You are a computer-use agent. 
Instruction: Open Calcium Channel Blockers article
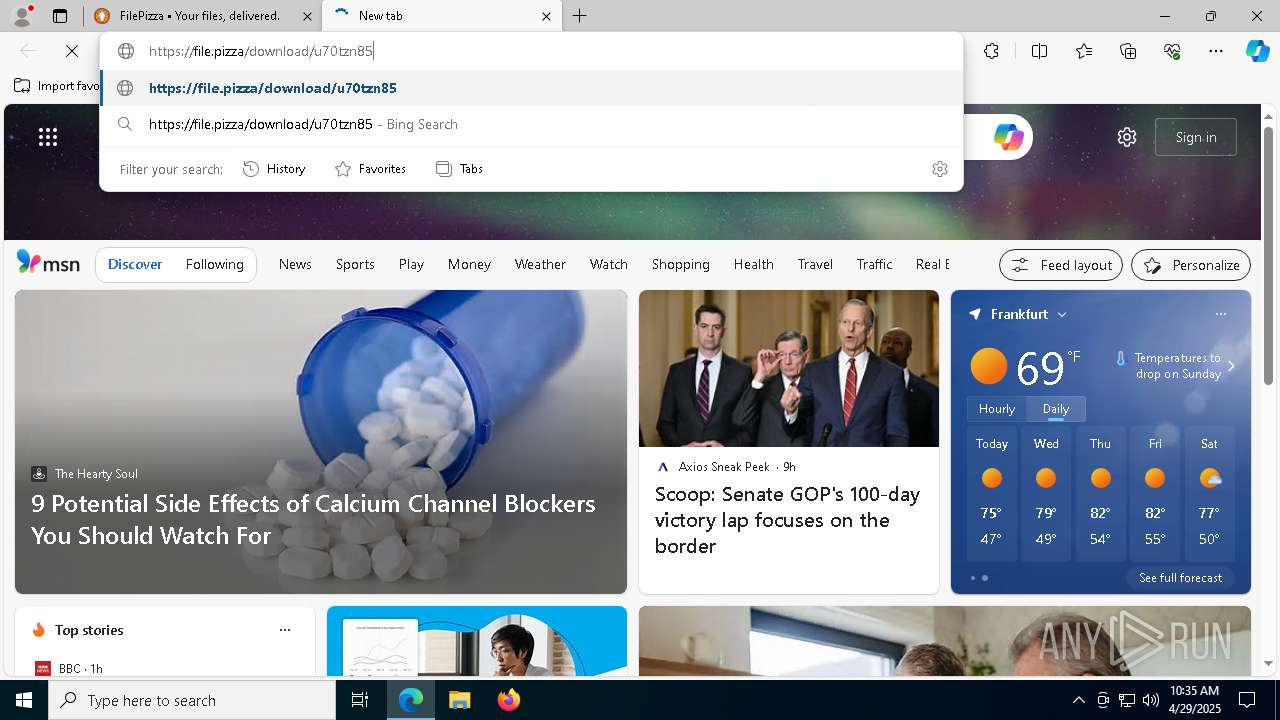click(x=313, y=519)
